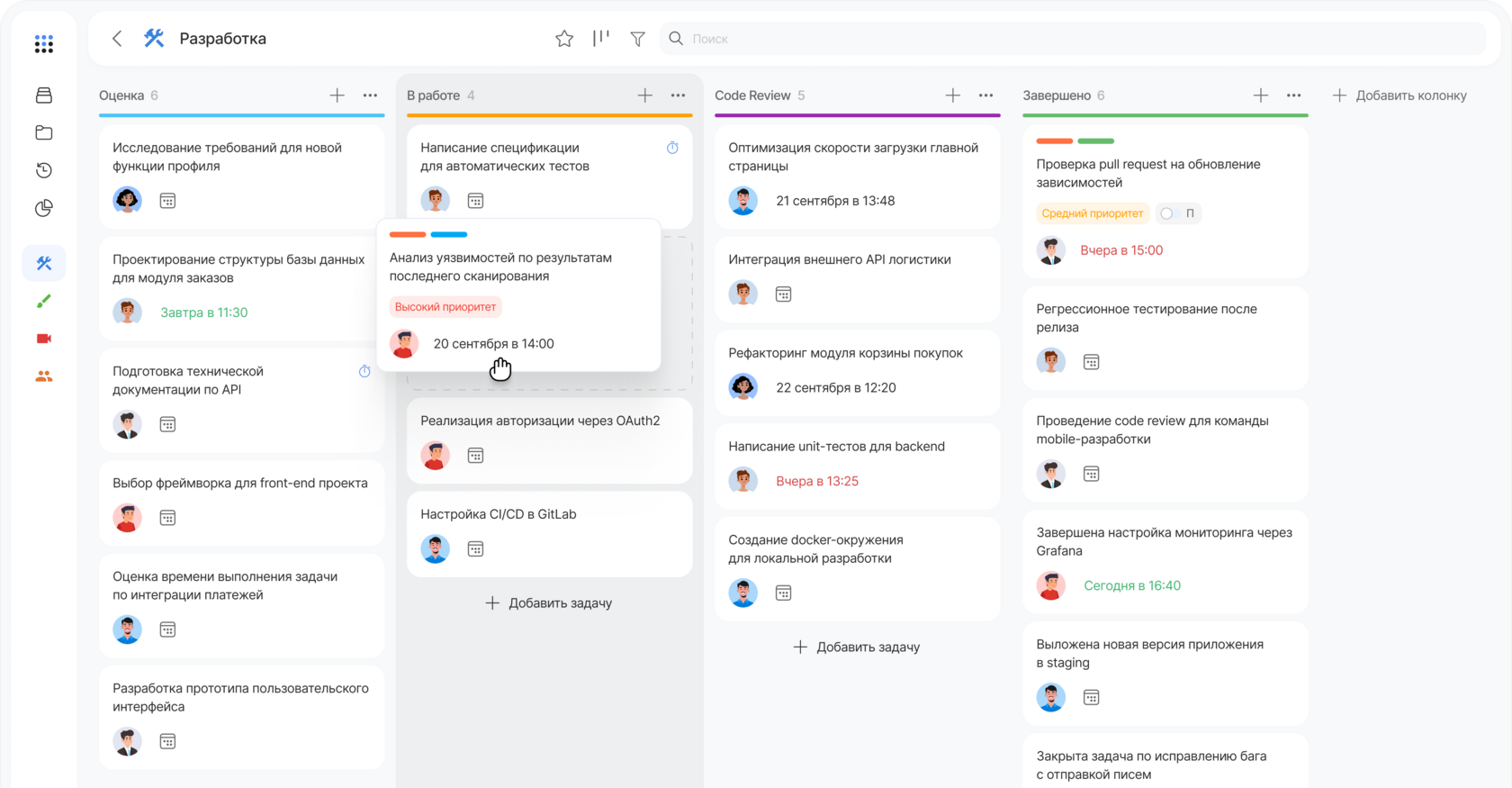Image resolution: width=1512 pixels, height=788 pixels.
Task: Open the red video camera icon in sidebar
Action: pyautogui.click(x=43, y=339)
